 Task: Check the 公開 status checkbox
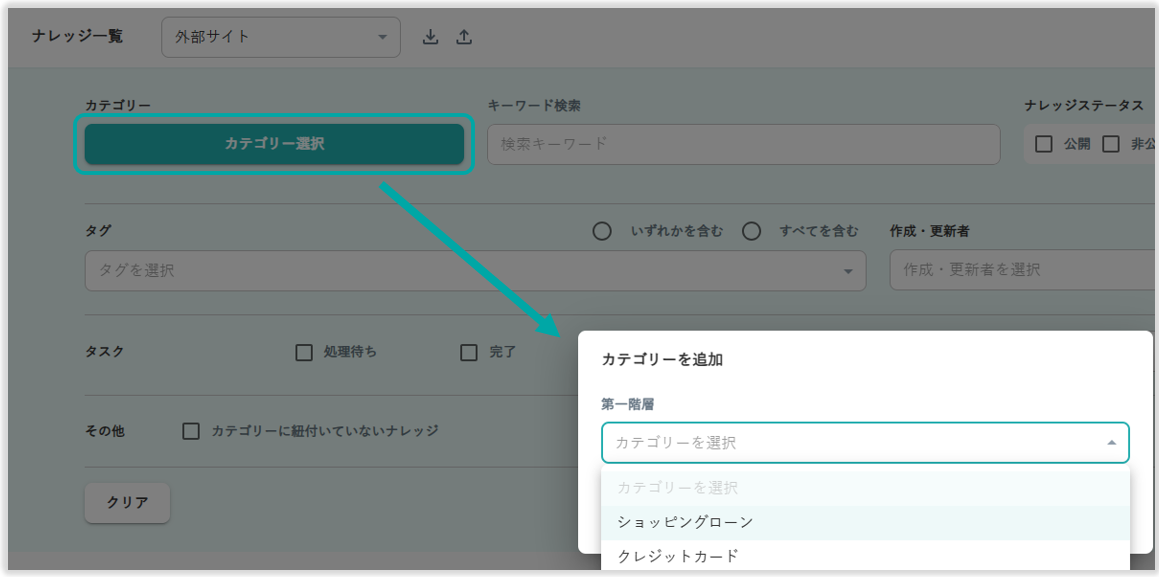tap(1044, 144)
